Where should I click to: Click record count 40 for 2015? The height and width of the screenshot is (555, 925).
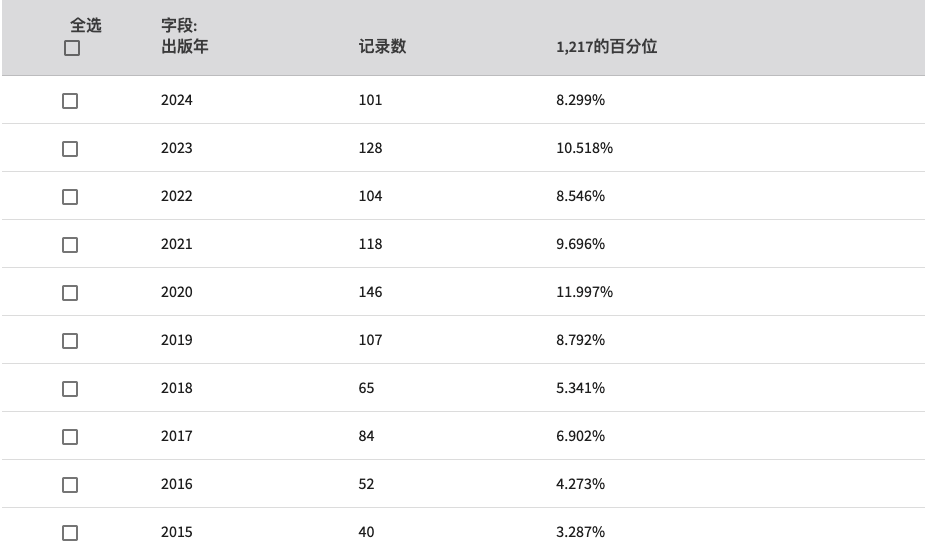366,532
